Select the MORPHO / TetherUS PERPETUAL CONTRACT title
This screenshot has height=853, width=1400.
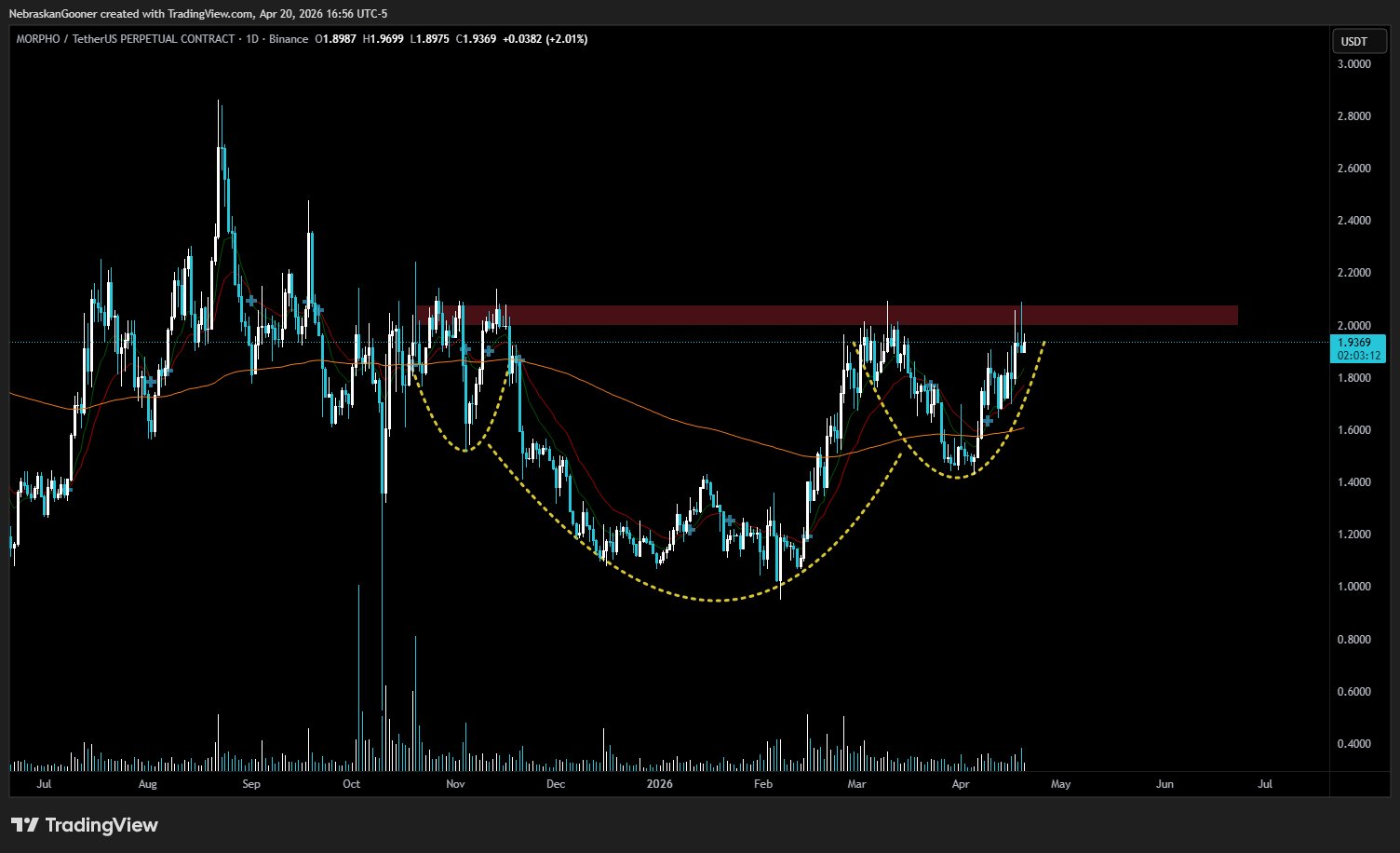125,39
